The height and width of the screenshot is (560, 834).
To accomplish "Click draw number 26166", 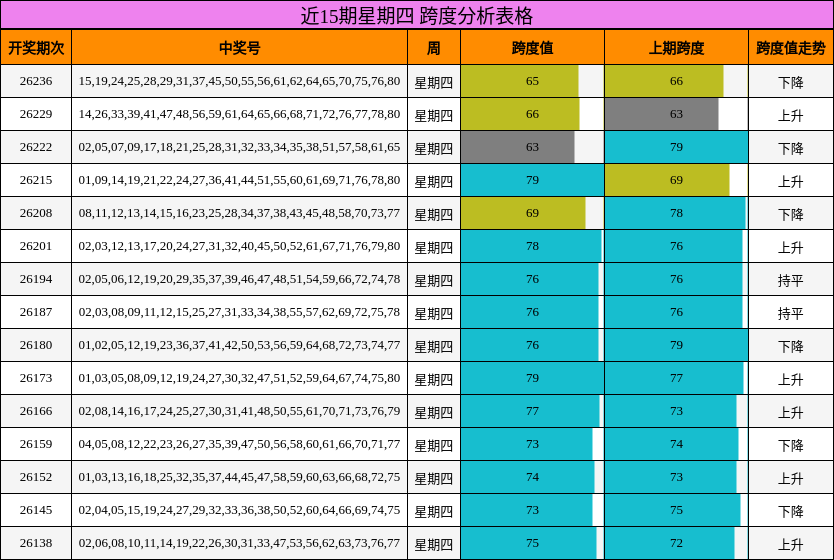I will [36, 411].
